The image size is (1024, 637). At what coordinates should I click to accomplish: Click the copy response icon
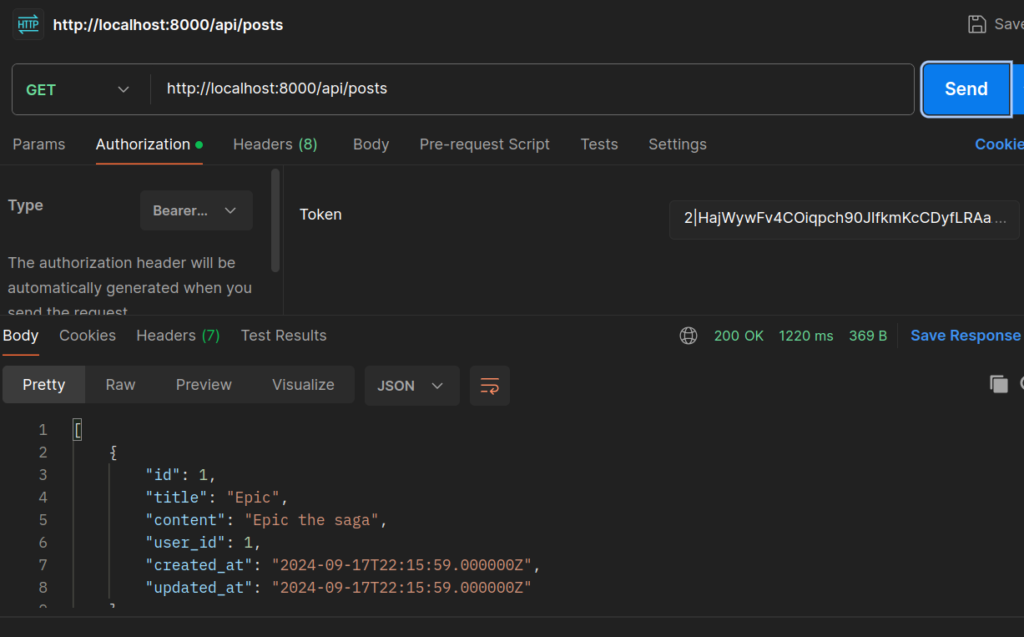[x=998, y=384]
